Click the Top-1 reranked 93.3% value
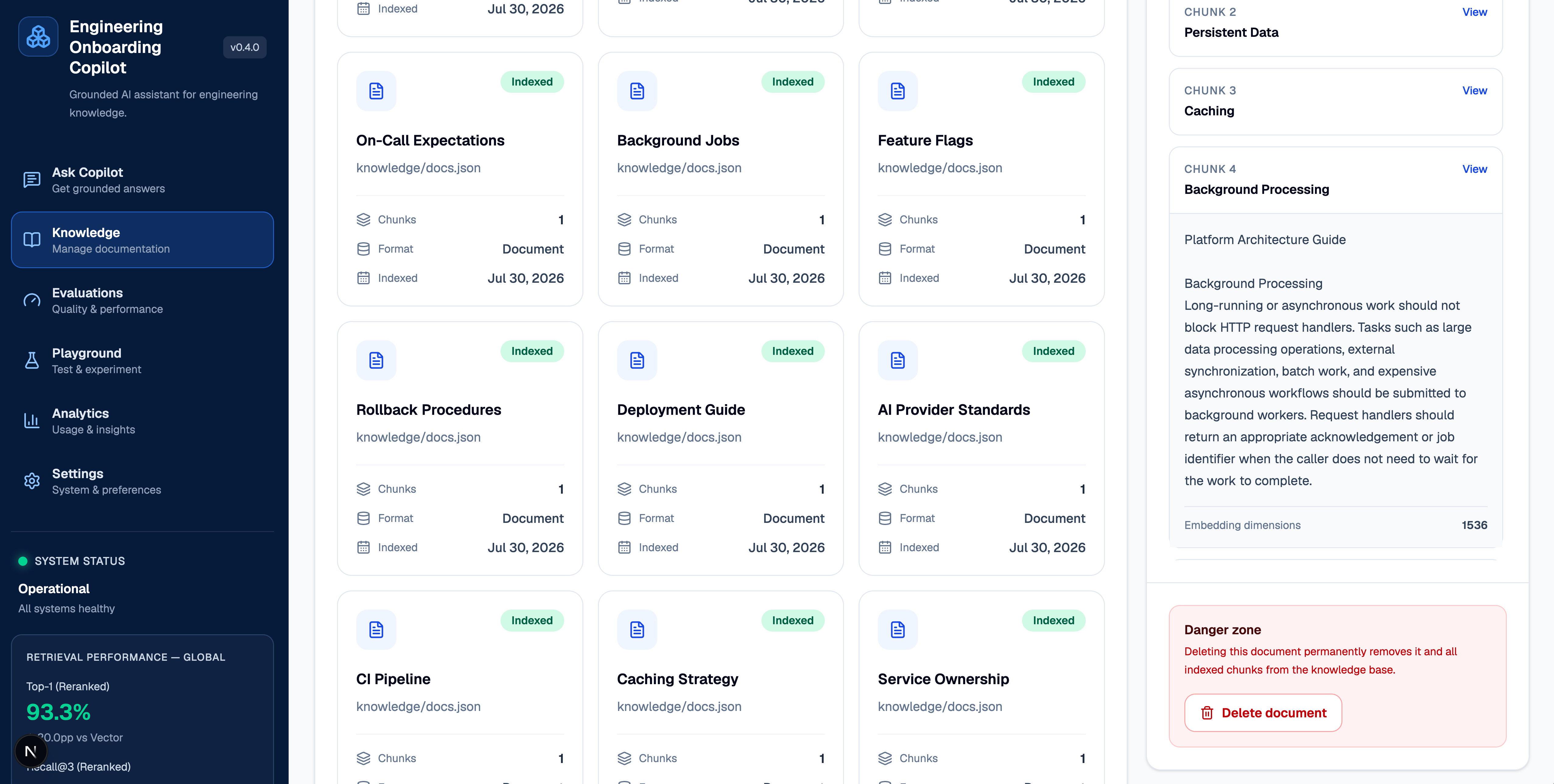The height and width of the screenshot is (784, 1554). 58,712
